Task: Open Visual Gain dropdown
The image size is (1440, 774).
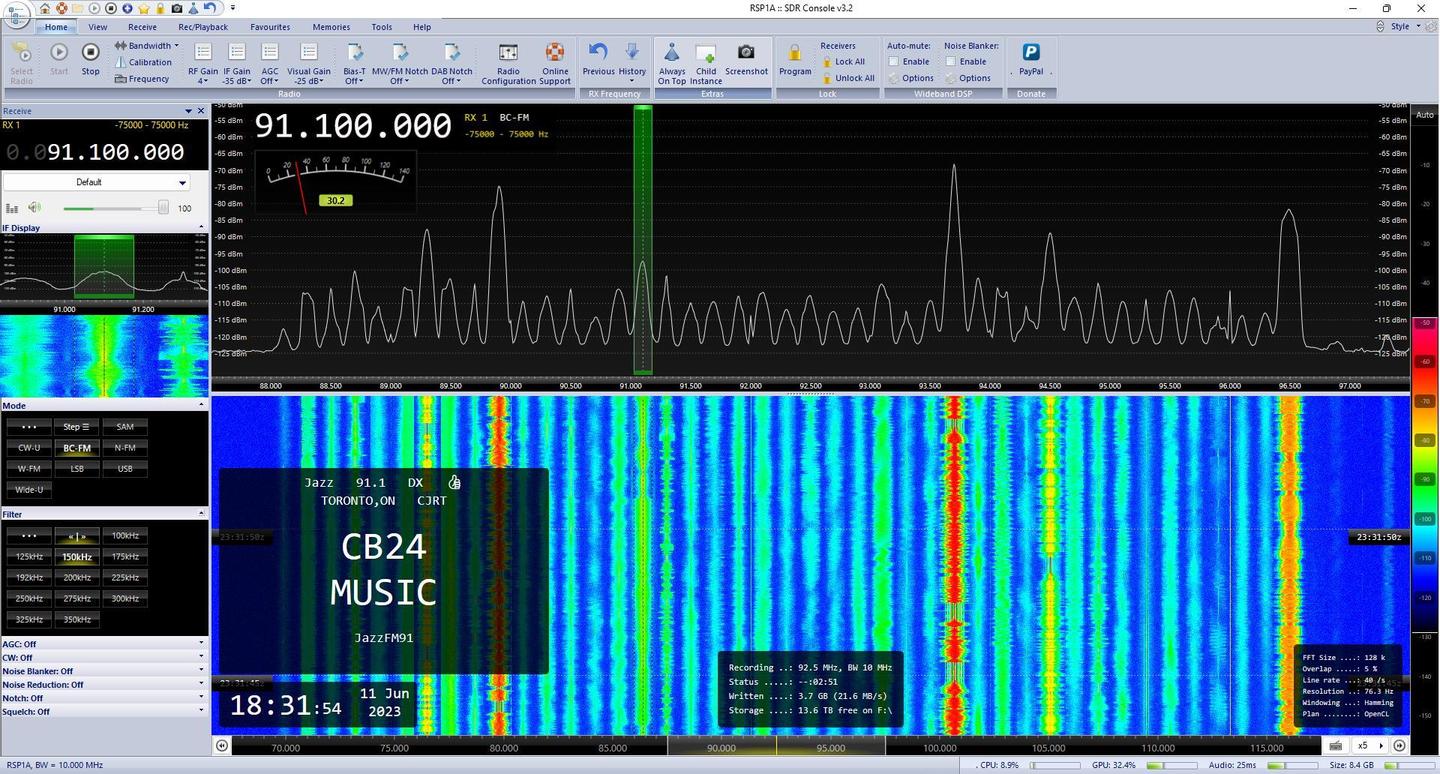Action: pyautogui.click(x=309, y=63)
